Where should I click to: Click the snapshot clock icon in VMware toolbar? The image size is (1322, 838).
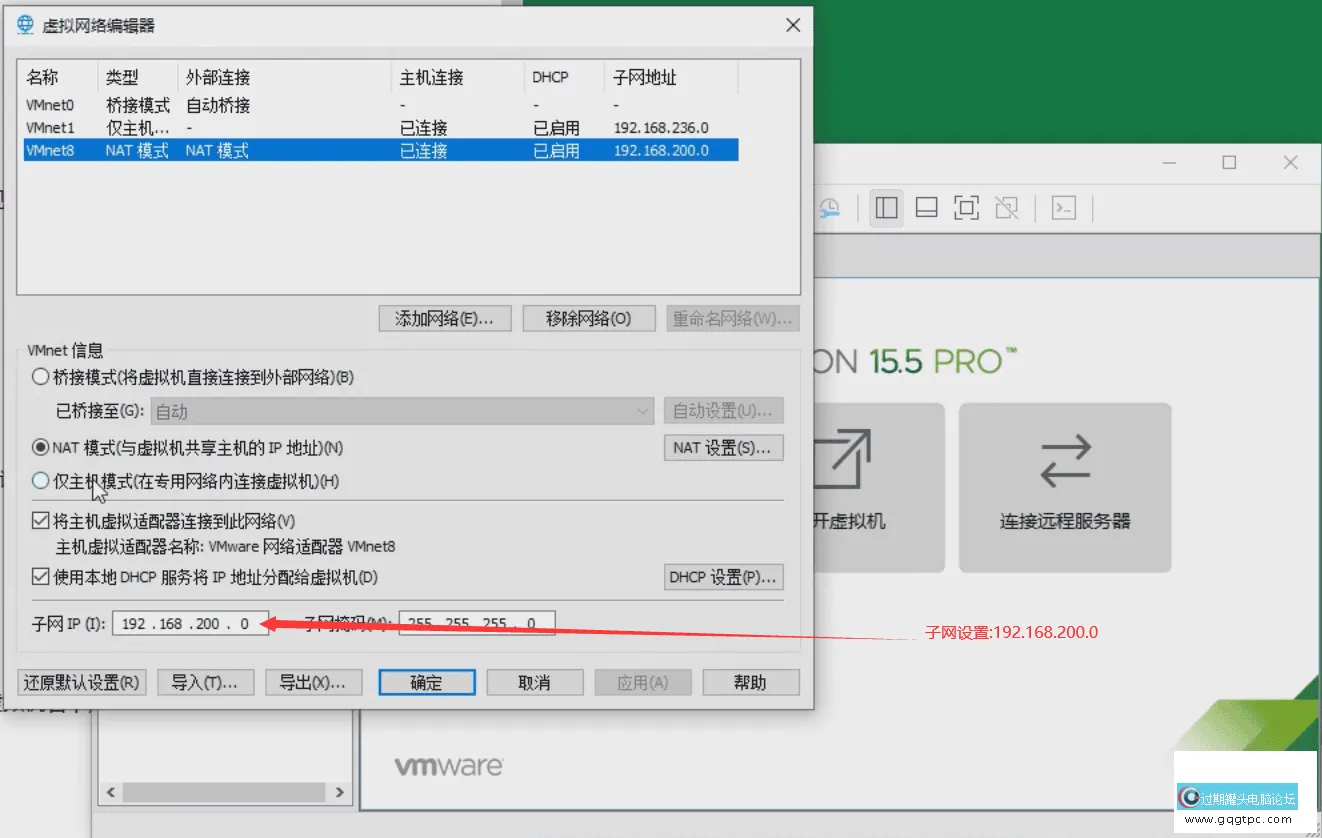[x=830, y=207]
